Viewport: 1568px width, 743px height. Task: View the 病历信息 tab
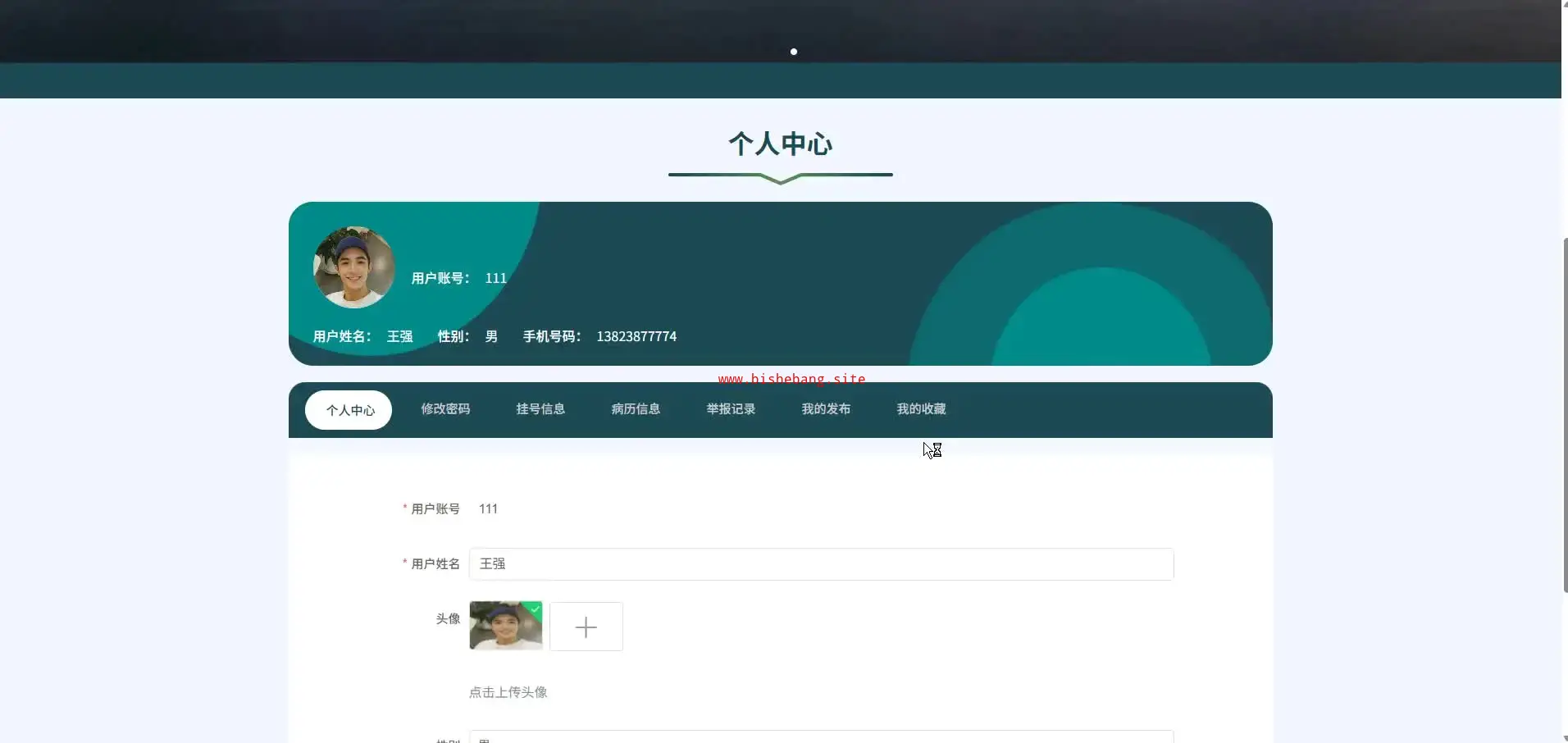click(636, 409)
